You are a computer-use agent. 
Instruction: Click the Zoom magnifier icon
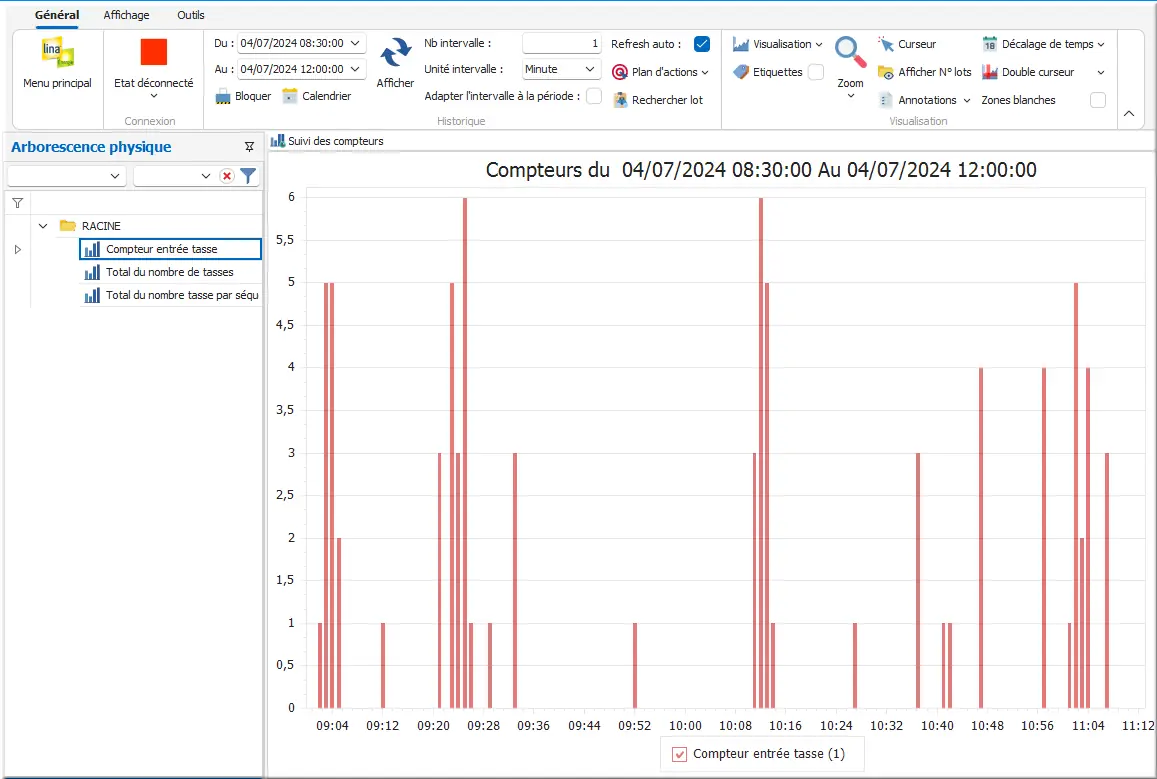[x=850, y=52]
